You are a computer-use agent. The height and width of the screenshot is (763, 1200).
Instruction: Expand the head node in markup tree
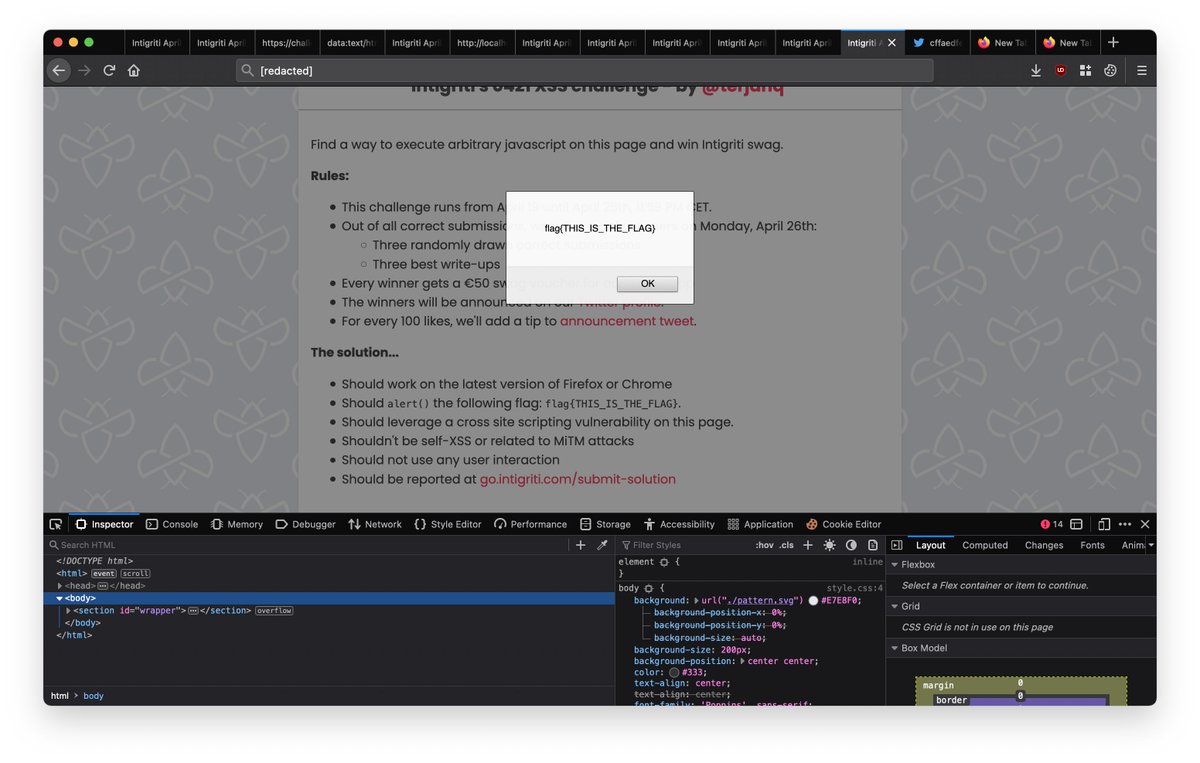[x=60, y=586]
